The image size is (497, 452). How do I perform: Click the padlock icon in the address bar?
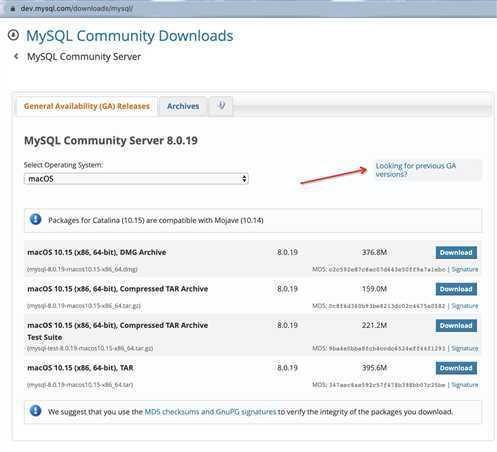pos(12,9)
